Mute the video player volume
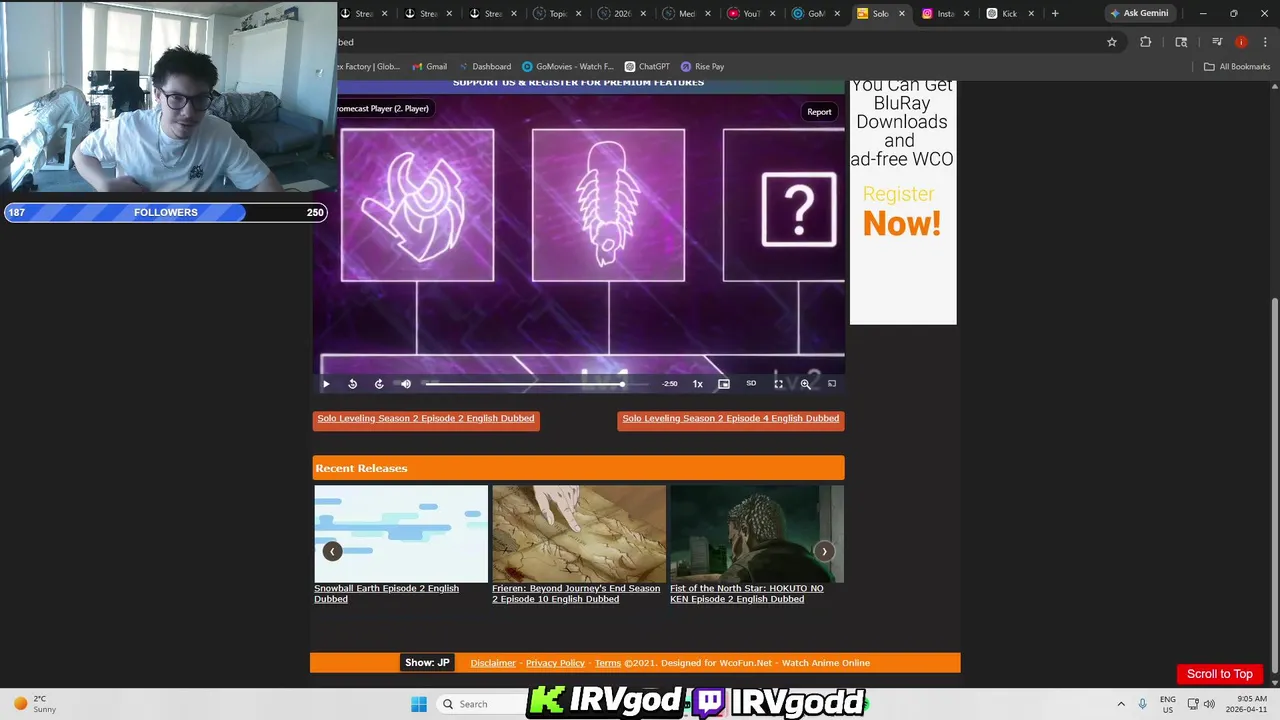Screen dimensions: 1280x720 (405, 384)
